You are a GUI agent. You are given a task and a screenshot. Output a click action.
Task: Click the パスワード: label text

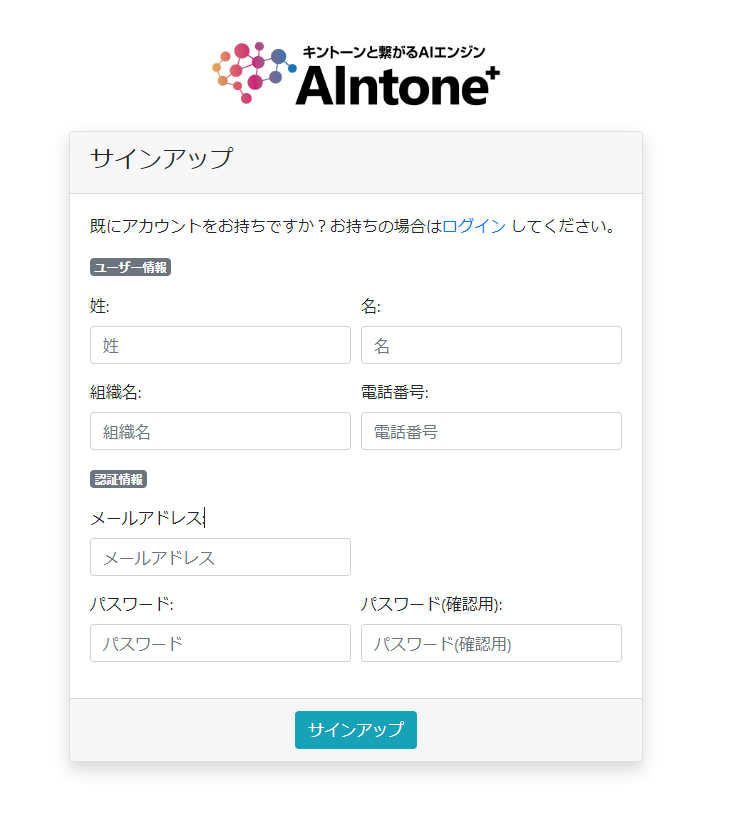[132, 604]
